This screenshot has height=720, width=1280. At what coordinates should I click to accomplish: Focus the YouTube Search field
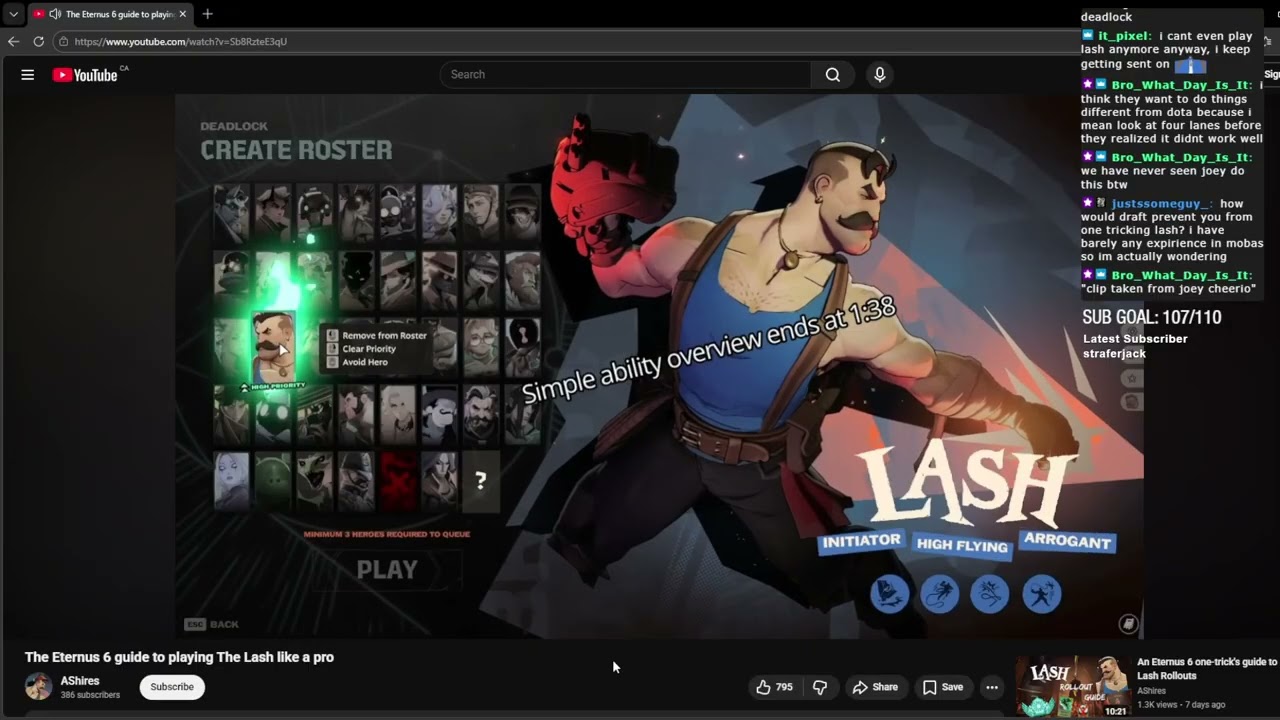[625, 75]
